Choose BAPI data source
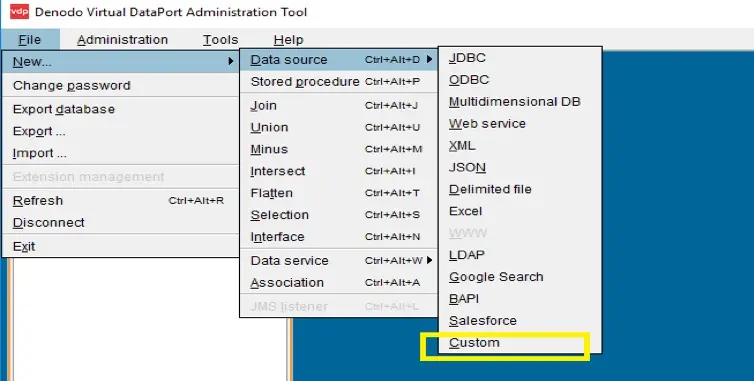This screenshot has height=381, width=754. [520, 299]
